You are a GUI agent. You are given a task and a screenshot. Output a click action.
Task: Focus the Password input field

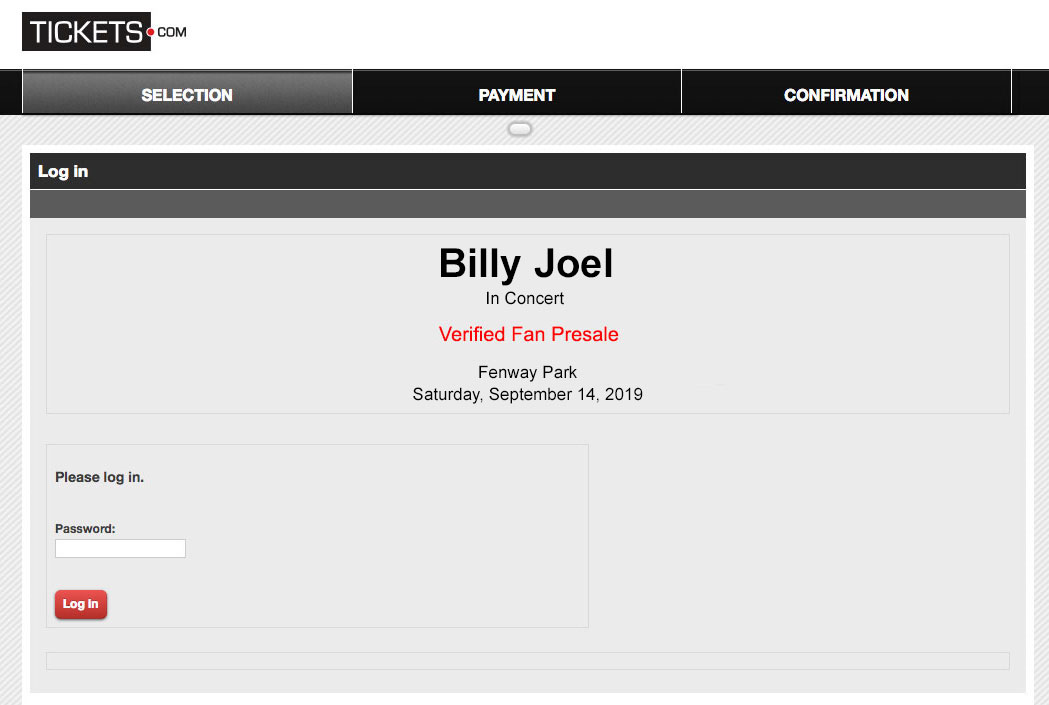point(120,548)
